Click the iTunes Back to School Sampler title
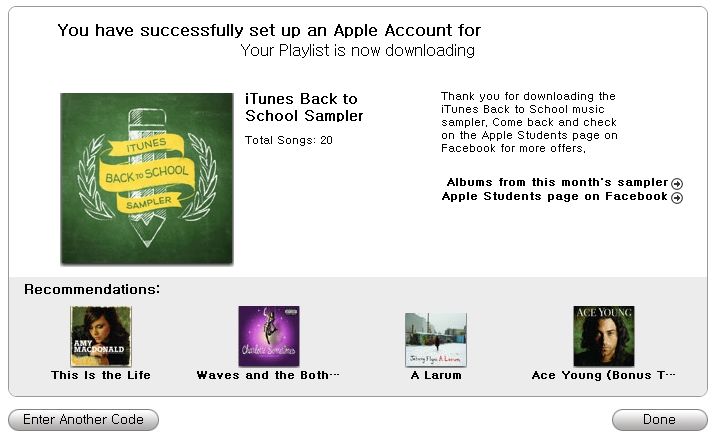Screen dimensions: 715x438 [304, 107]
